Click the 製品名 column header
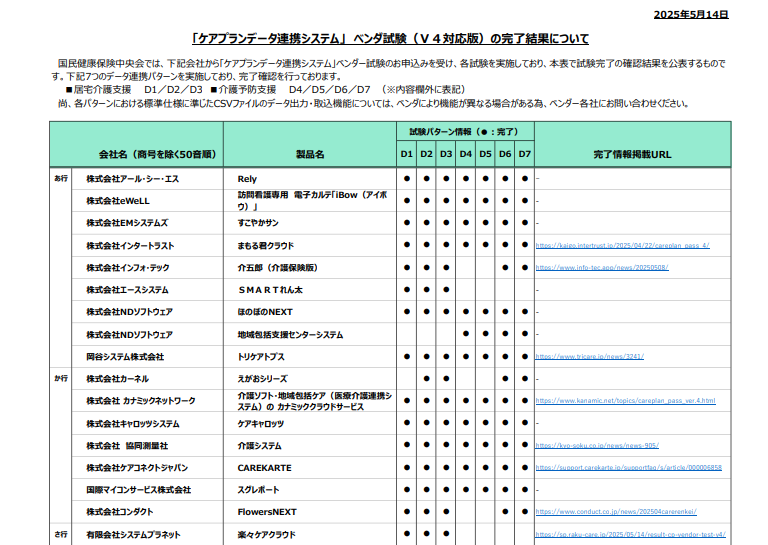 pos(310,154)
